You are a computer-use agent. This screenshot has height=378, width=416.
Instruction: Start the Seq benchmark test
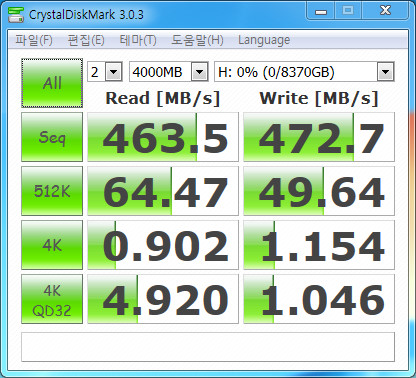[52, 137]
